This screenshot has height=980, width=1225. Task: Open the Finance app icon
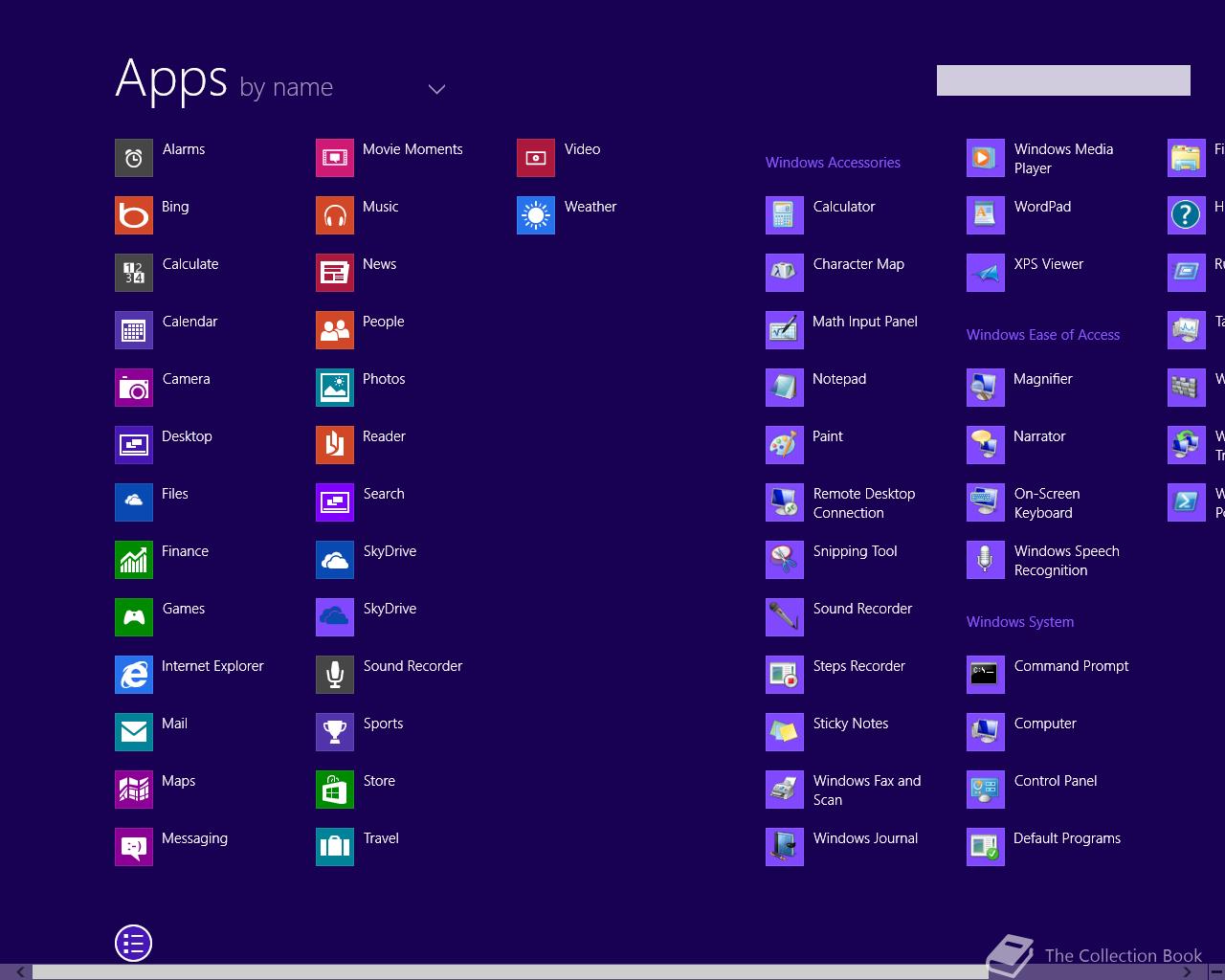[x=134, y=560]
